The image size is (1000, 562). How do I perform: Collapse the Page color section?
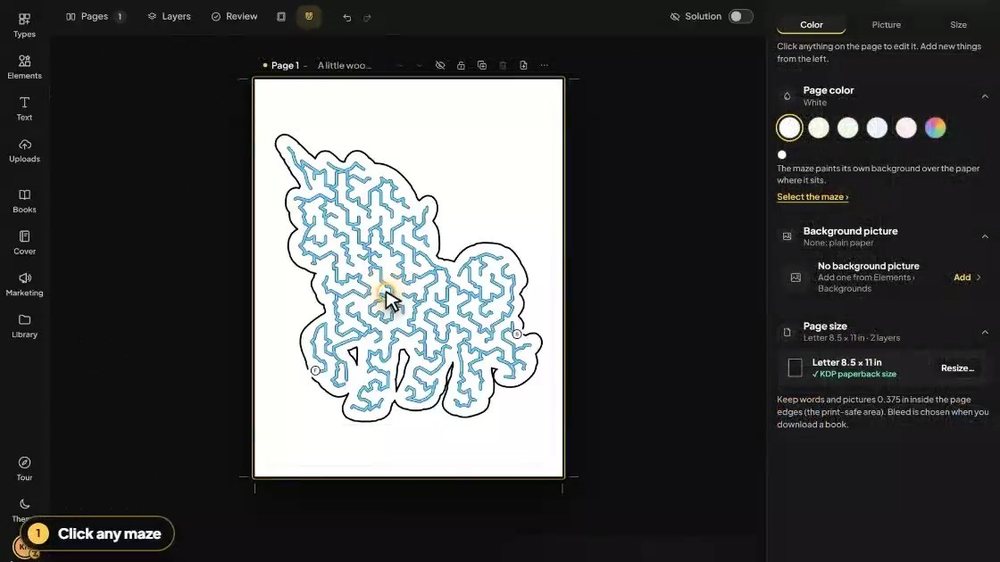(x=985, y=96)
